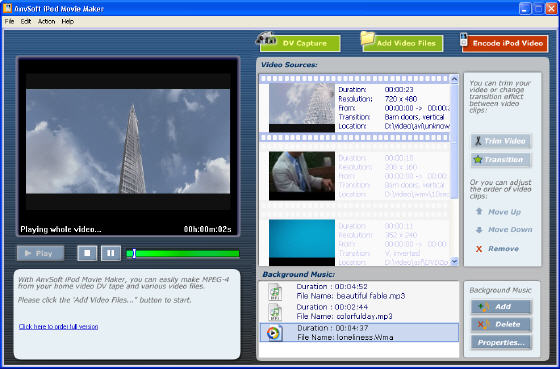Open the Edit menu

(x=26, y=21)
